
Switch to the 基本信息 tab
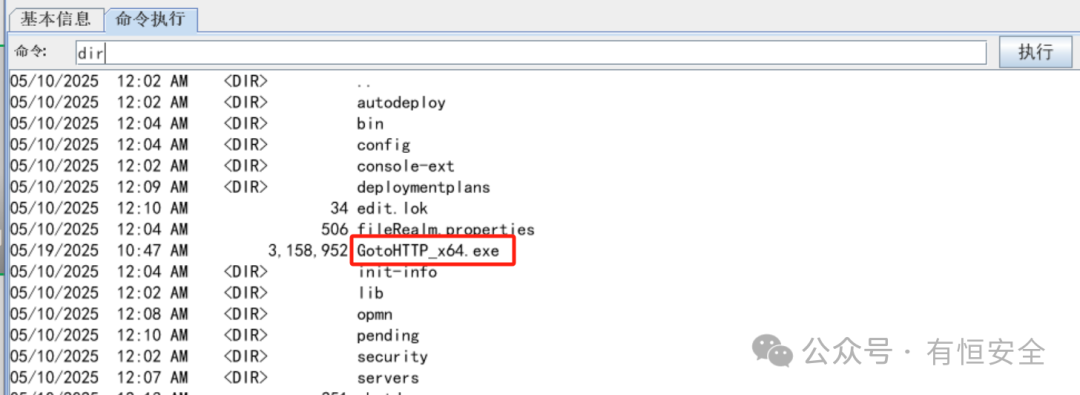(x=55, y=19)
